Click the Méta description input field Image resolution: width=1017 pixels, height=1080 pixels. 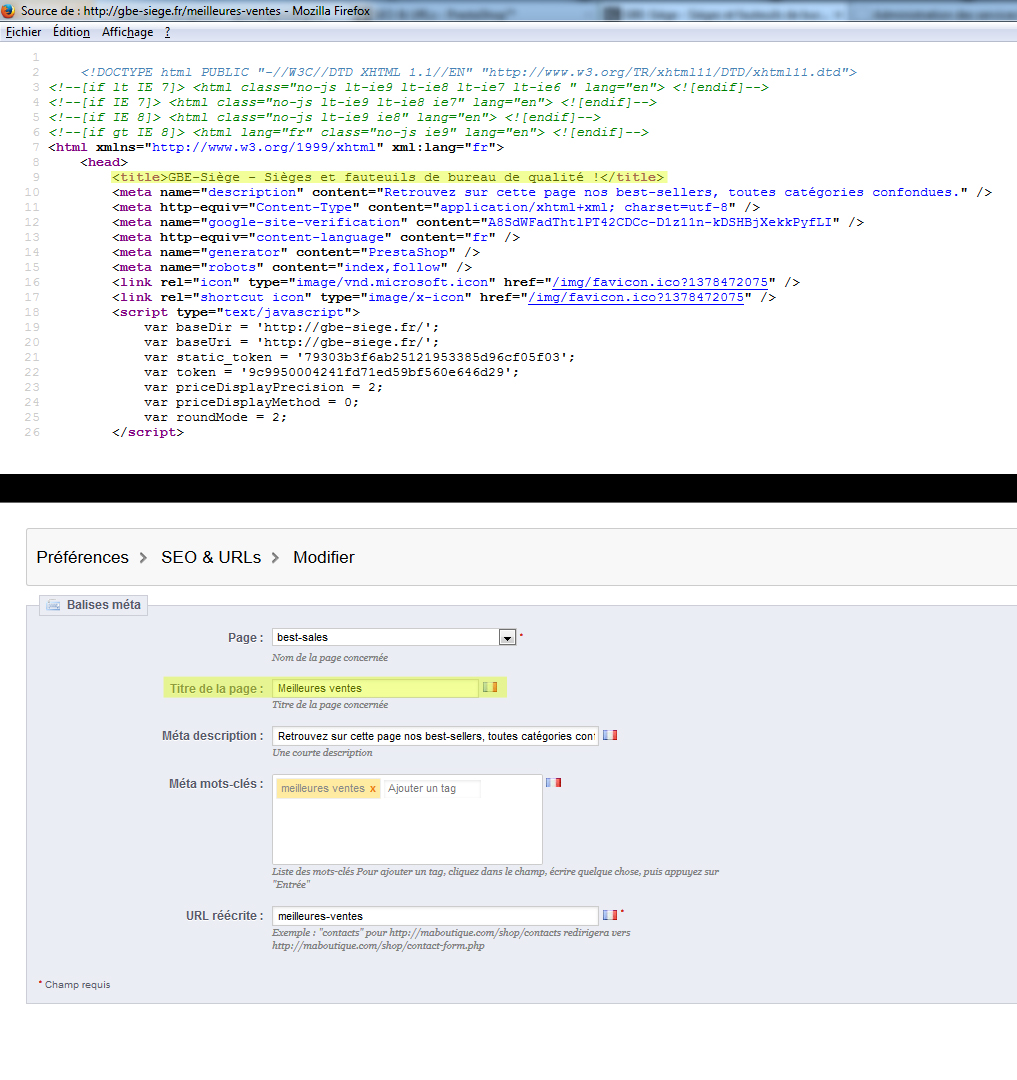click(x=435, y=736)
